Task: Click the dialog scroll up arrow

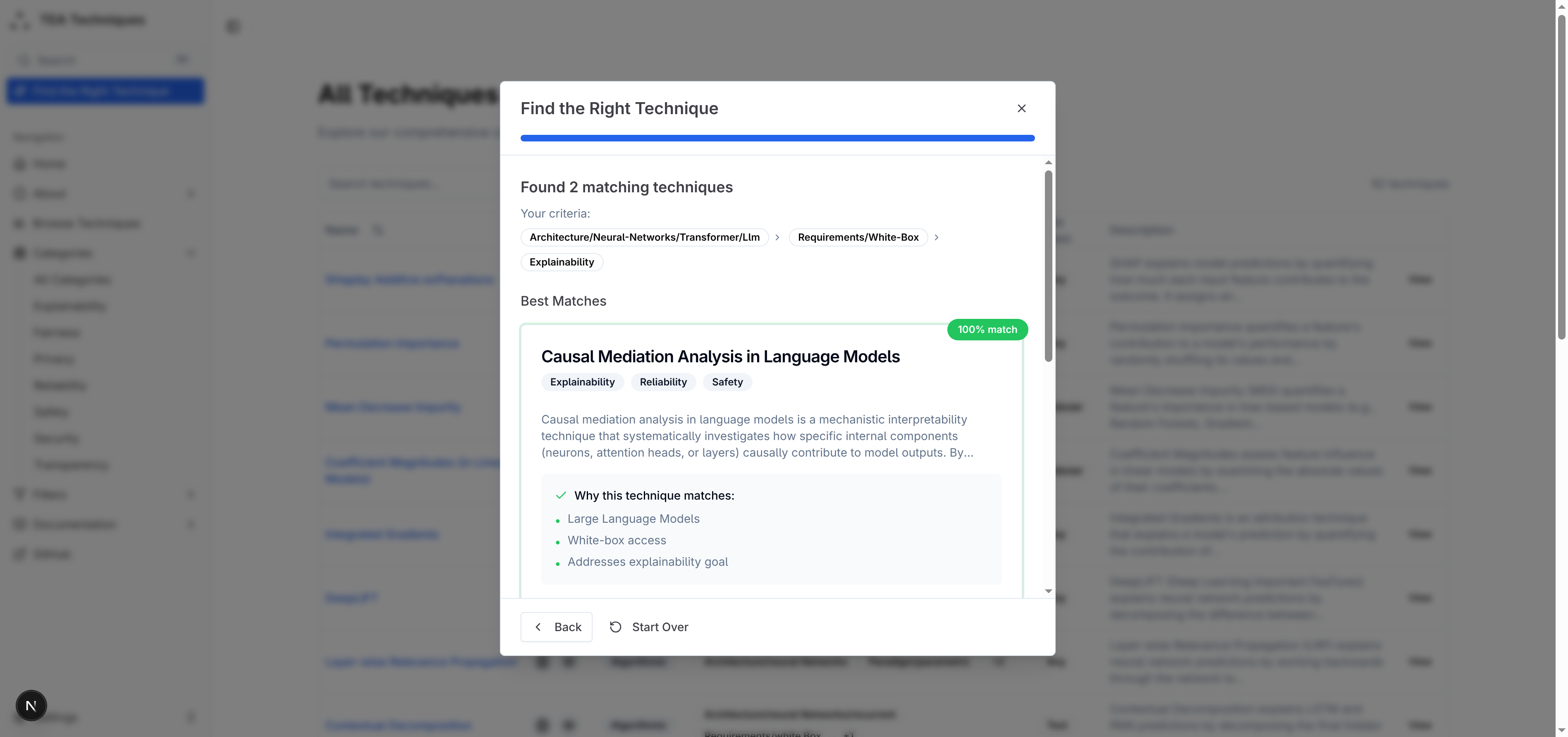Action: tap(1048, 163)
